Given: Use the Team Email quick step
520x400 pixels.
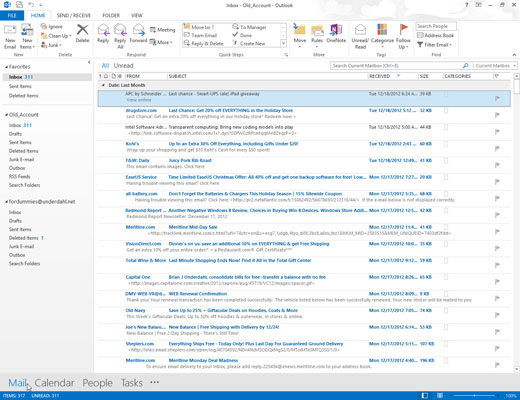Looking at the screenshot, I should click(x=200, y=35).
